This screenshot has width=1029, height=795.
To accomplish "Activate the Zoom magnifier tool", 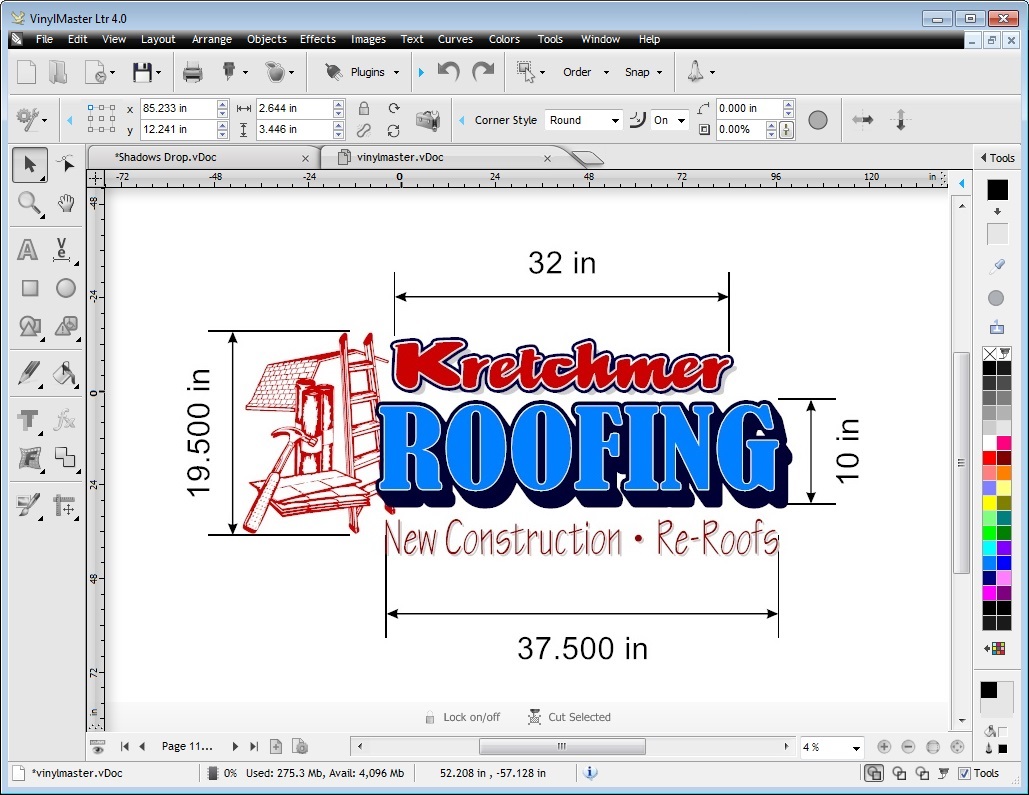I will pos(30,204).
